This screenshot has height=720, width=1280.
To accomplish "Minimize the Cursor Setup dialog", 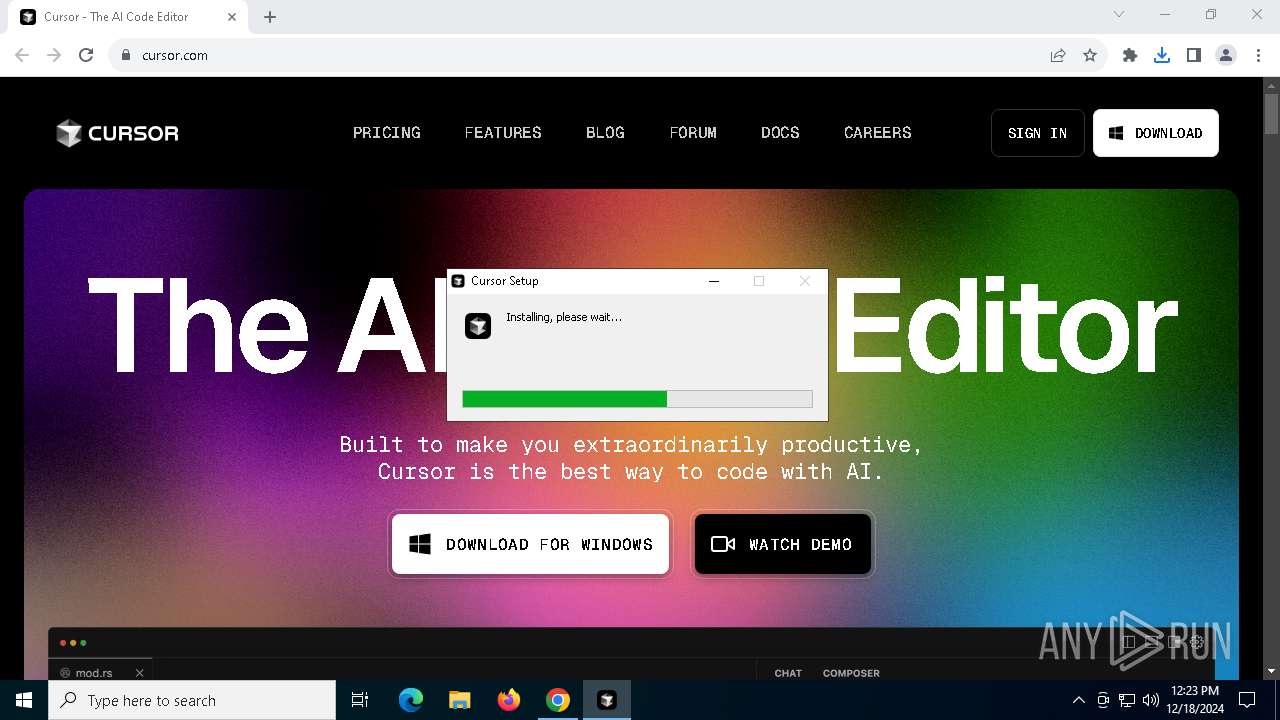I will coord(714,281).
